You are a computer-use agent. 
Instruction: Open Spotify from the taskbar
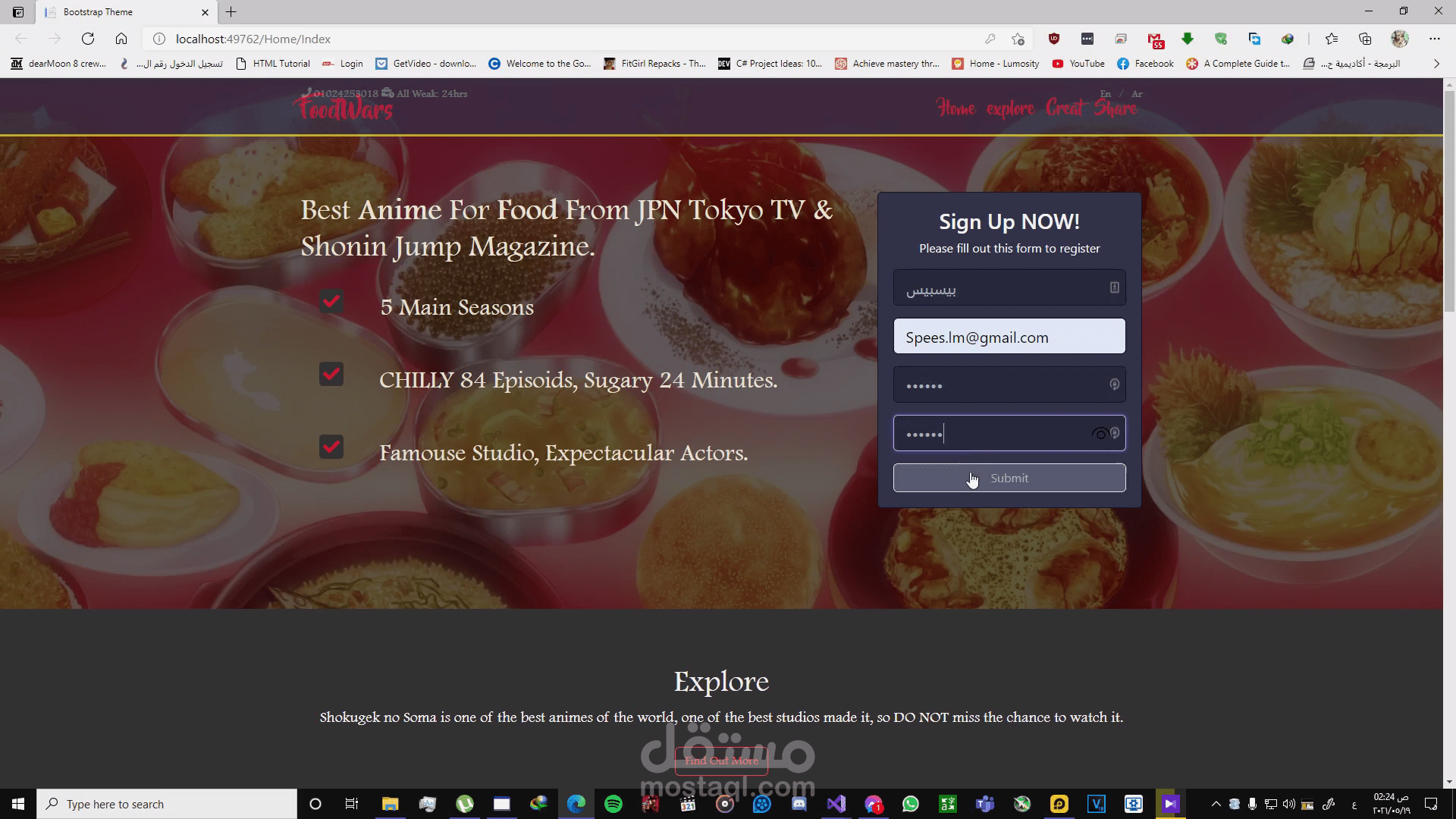point(613,804)
